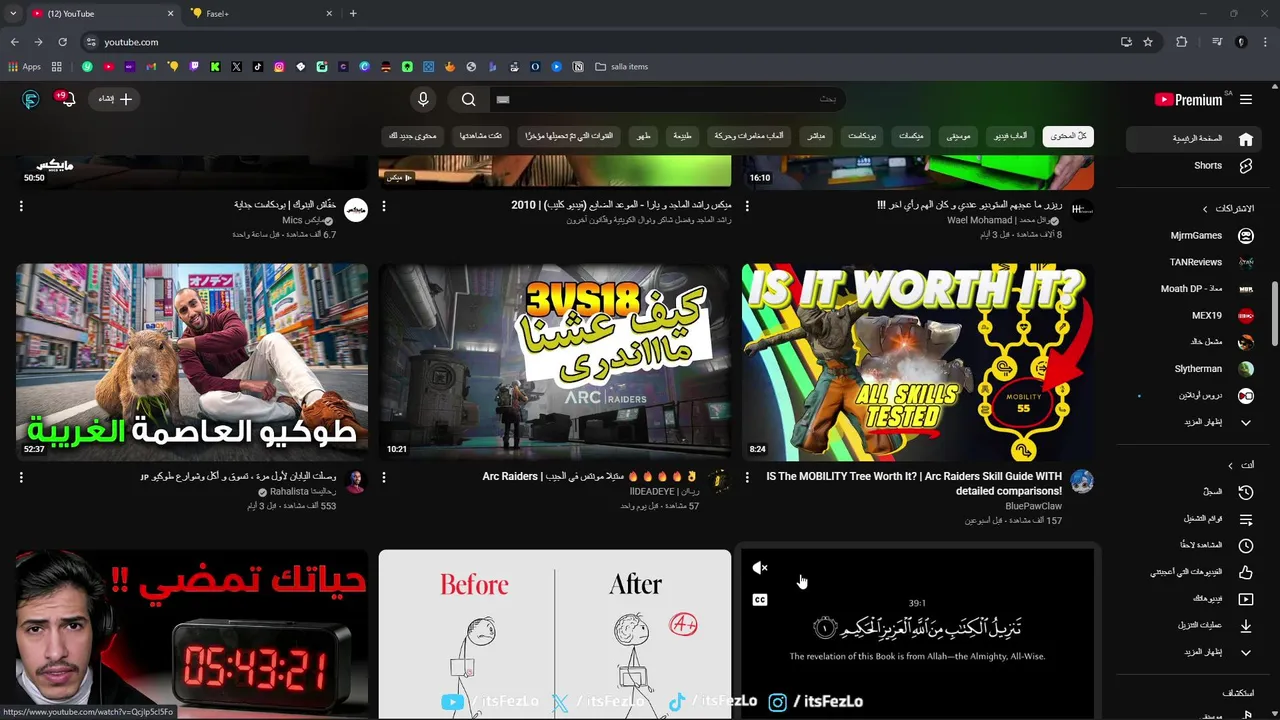This screenshot has height=720, width=1280.
Task: Open options menu for Tokyo Rahalista video
Action: click(x=21, y=478)
